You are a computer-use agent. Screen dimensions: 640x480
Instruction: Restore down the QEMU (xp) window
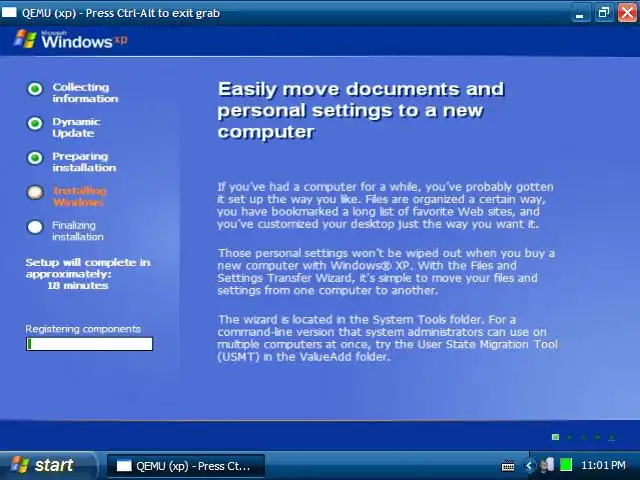coord(604,13)
